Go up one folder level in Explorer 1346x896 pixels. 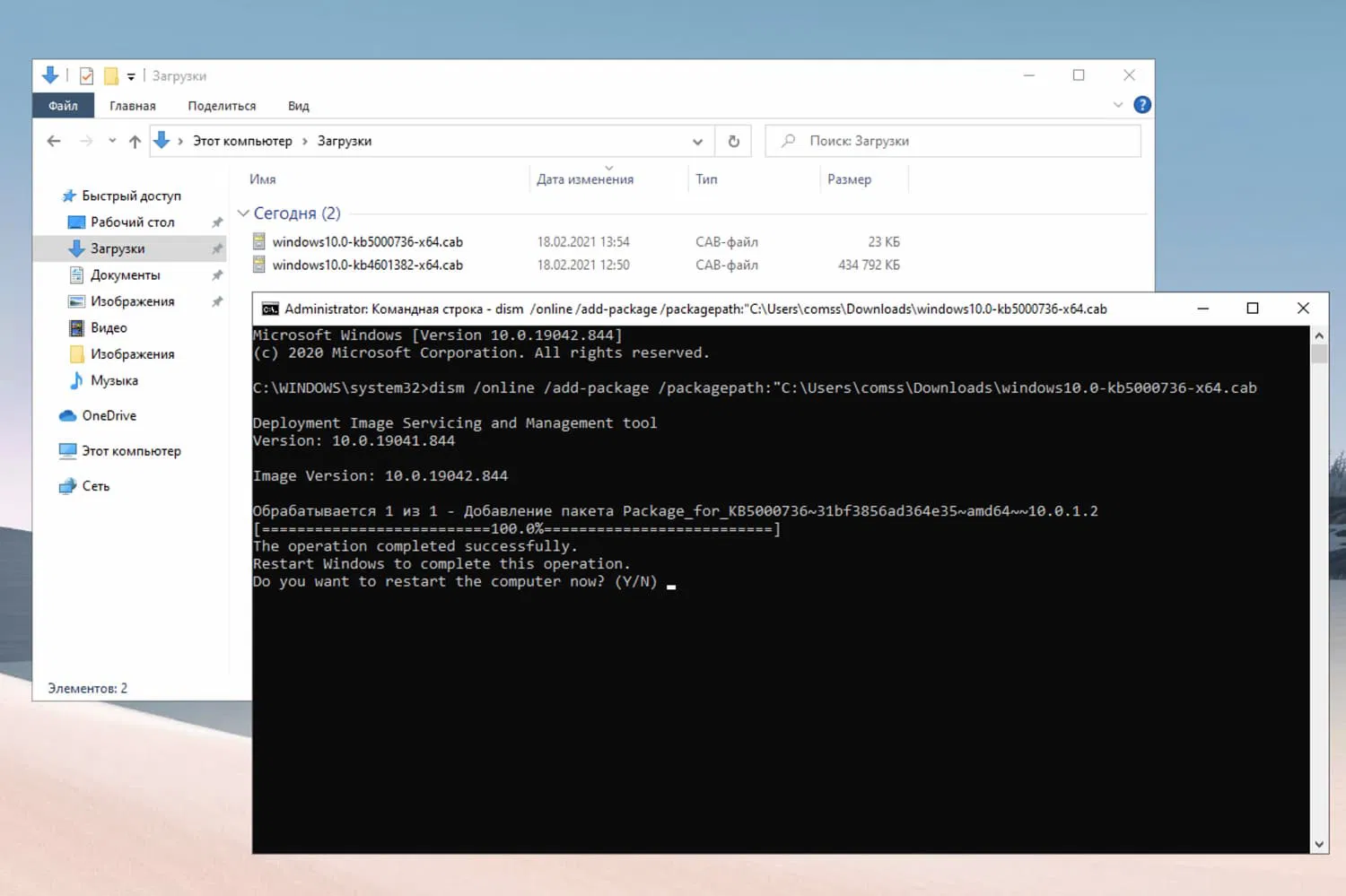[135, 141]
